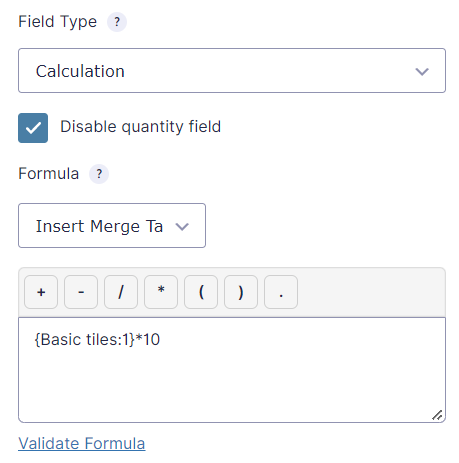Viewport: 459px width, 463px height.
Task: Click the Formula help question mark icon
Action: 99,174
